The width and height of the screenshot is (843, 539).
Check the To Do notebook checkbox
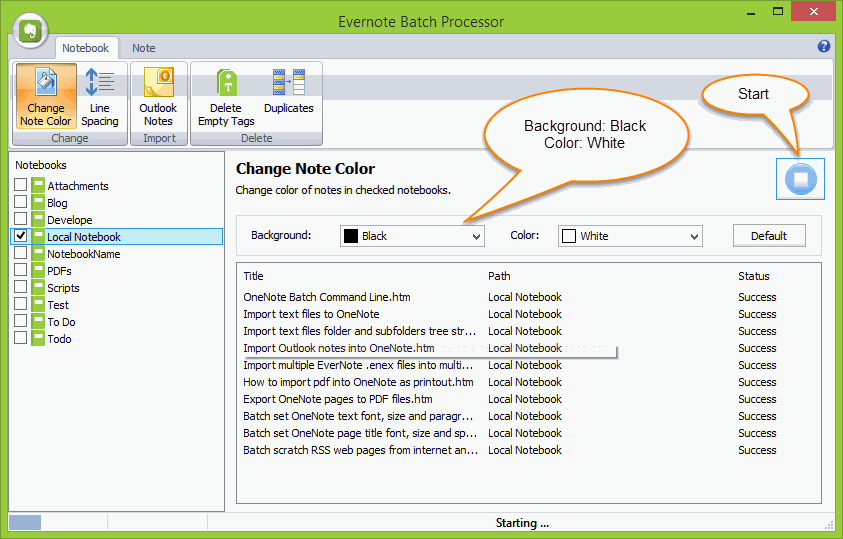click(x=20, y=321)
